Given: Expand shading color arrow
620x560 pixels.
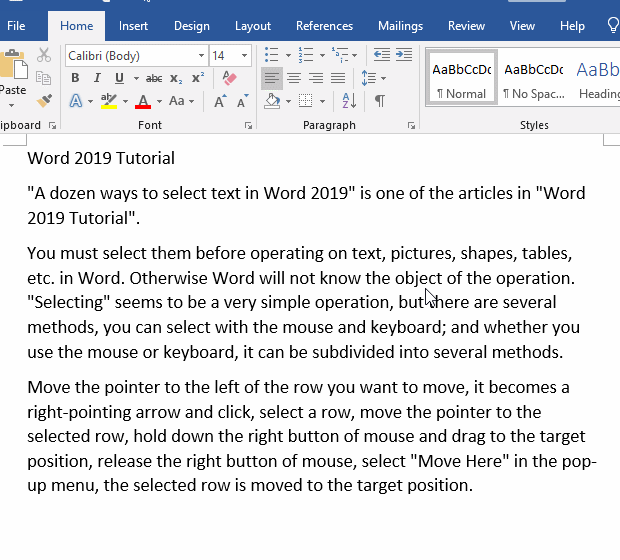Looking at the screenshot, I should click(x=288, y=102).
